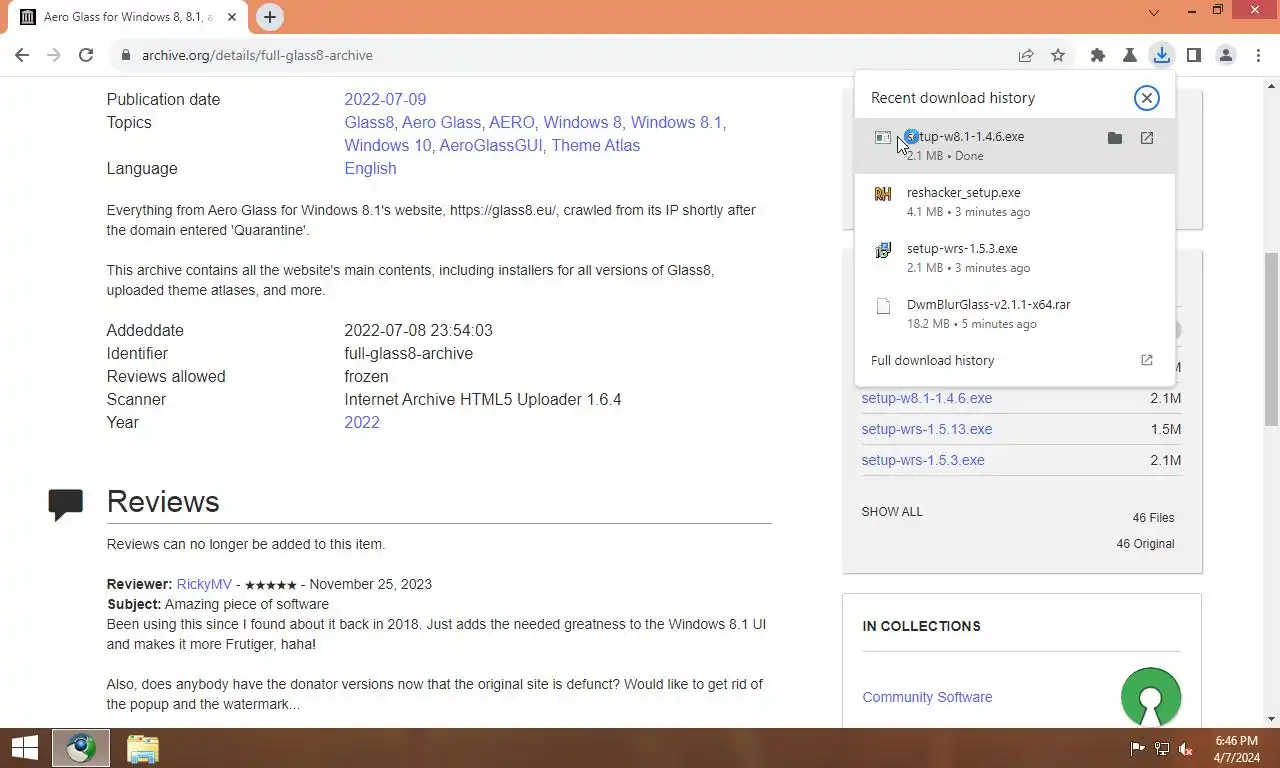Share this page via address bar icon
This screenshot has height=768, width=1280.
coord(1026,56)
